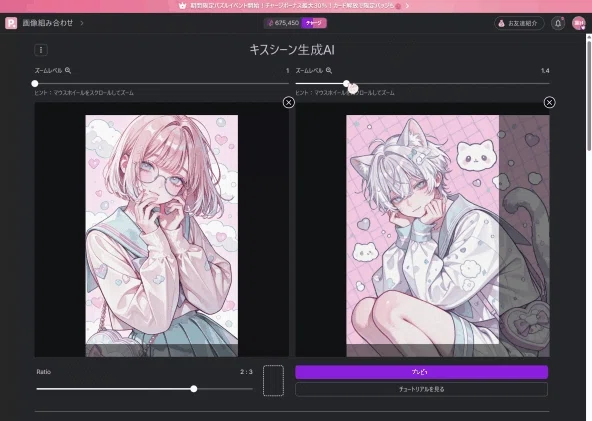Screen dimensions: 592x421
Task: Open the 画像組み合わせ breadcrumb
Action: [48, 23]
